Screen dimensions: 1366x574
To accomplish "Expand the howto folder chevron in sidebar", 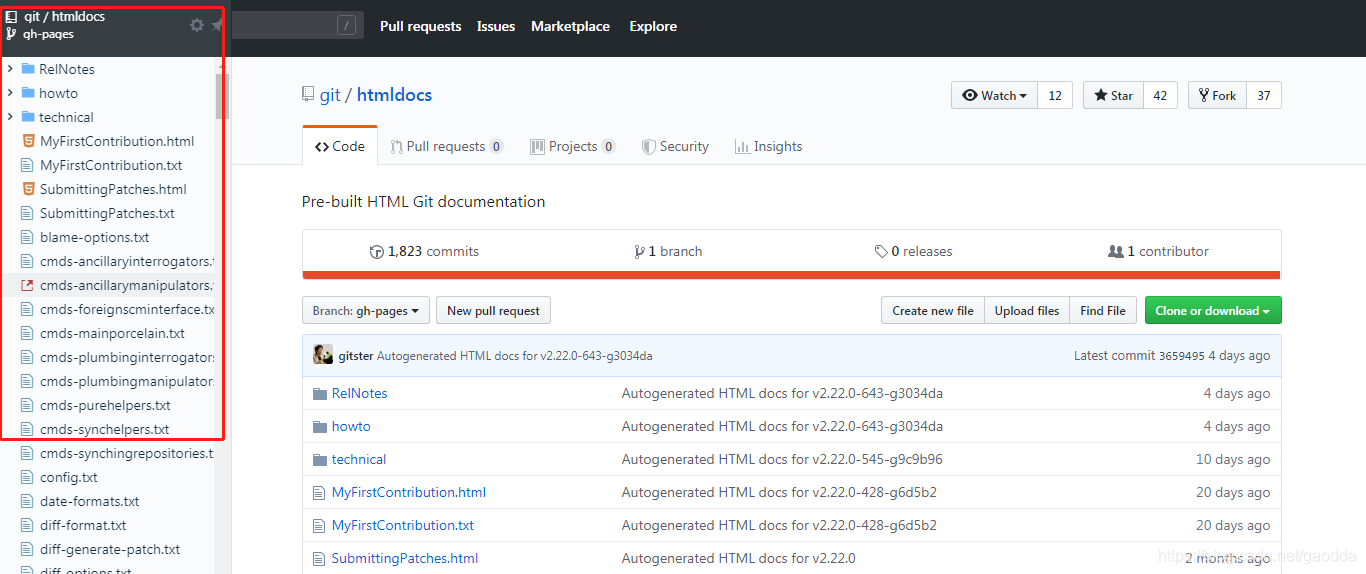I will pos(10,93).
